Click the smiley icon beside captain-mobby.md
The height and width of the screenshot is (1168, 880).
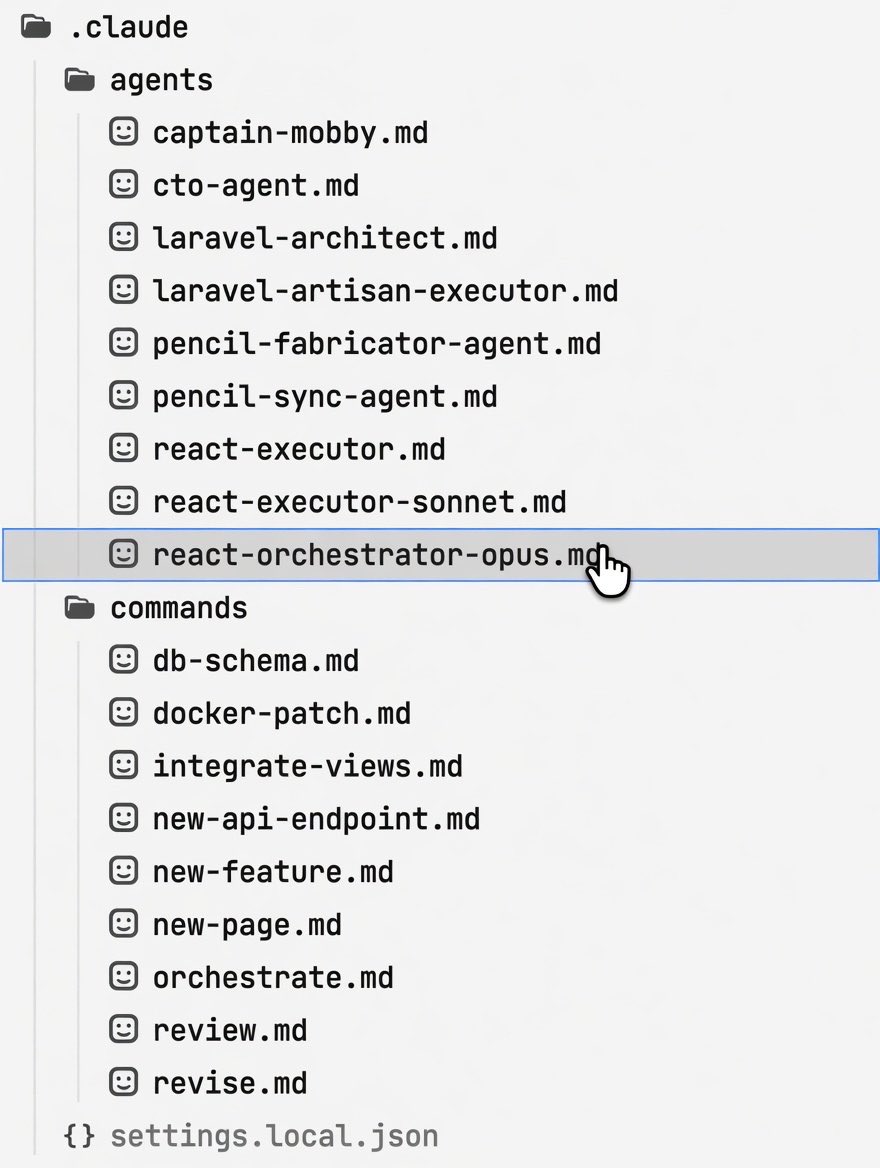coord(124,132)
